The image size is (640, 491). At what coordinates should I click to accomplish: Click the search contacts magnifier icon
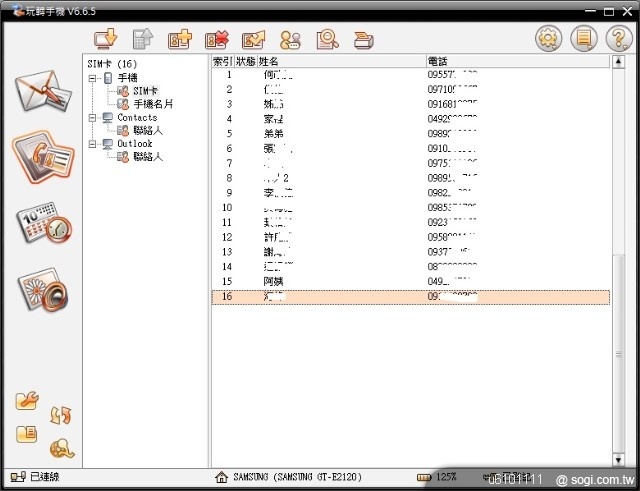327,40
